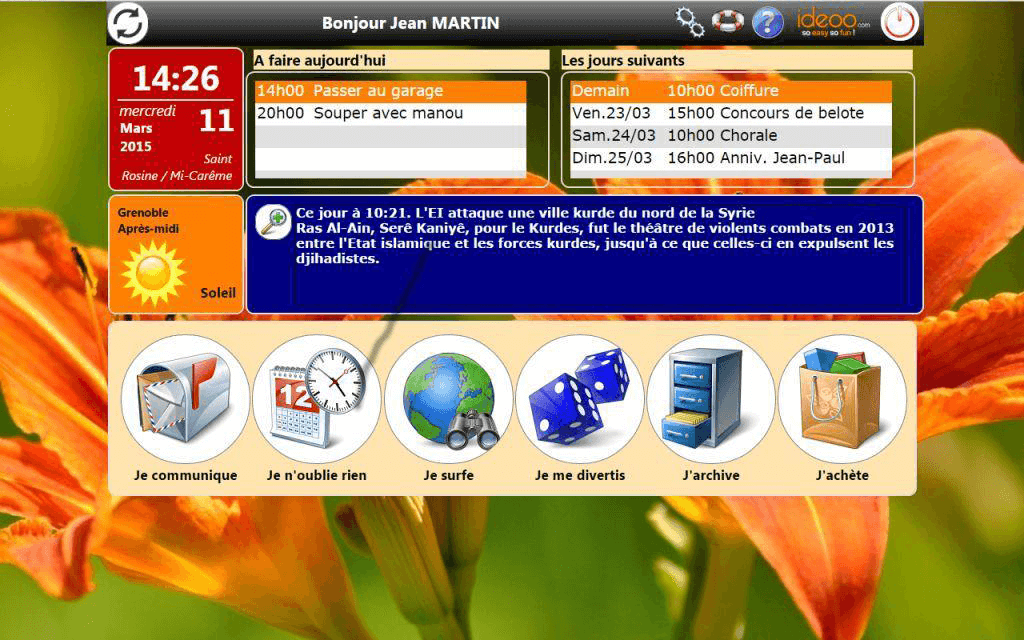Click the refresh arrows icon
The height and width of the screenshot is (640, 1024).
(128, 23)
